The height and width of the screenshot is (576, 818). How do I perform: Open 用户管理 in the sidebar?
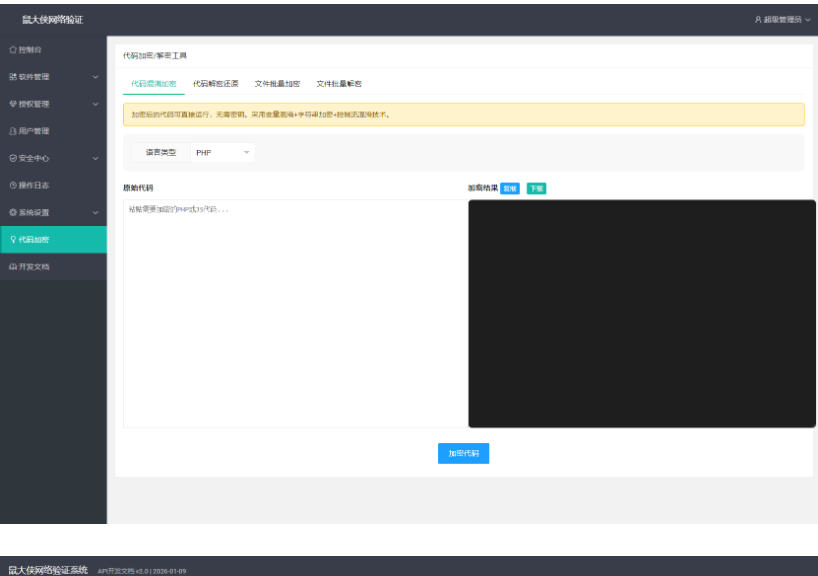[x=30, y=131]
